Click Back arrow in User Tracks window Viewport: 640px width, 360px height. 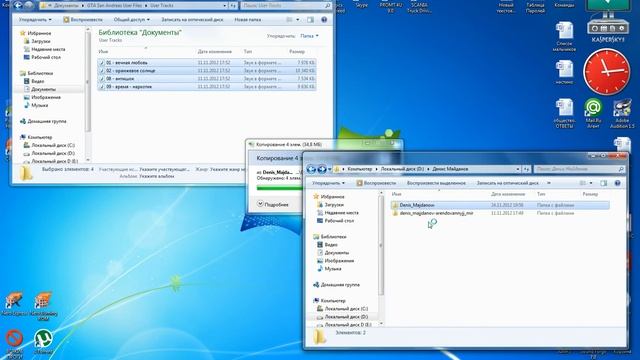click(x=18, y=5)
